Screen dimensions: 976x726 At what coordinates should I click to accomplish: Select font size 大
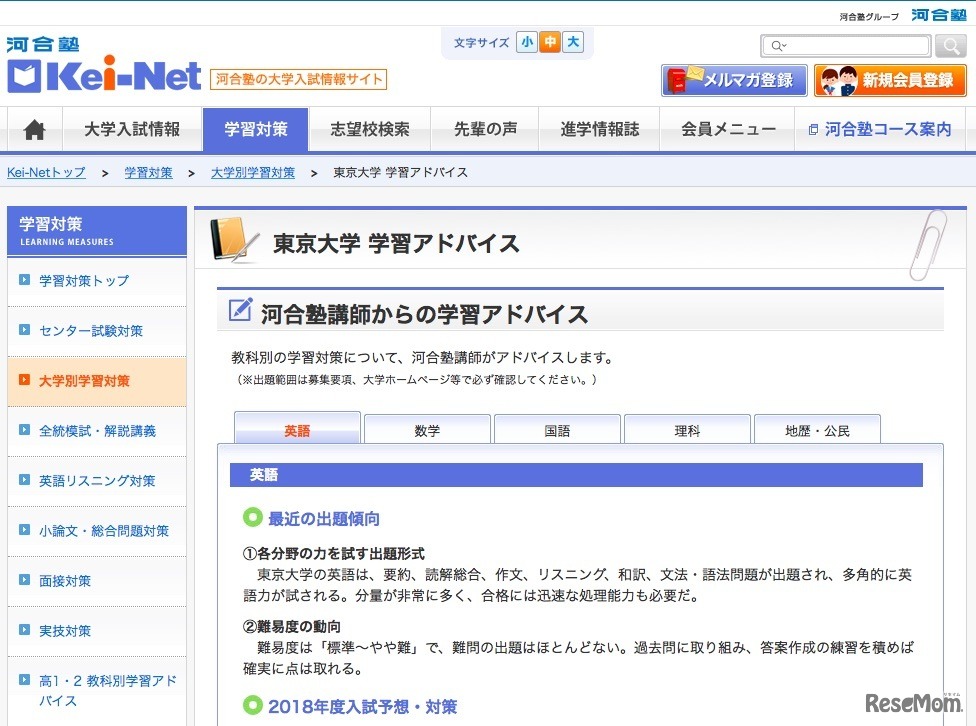(x=571, y=43)
